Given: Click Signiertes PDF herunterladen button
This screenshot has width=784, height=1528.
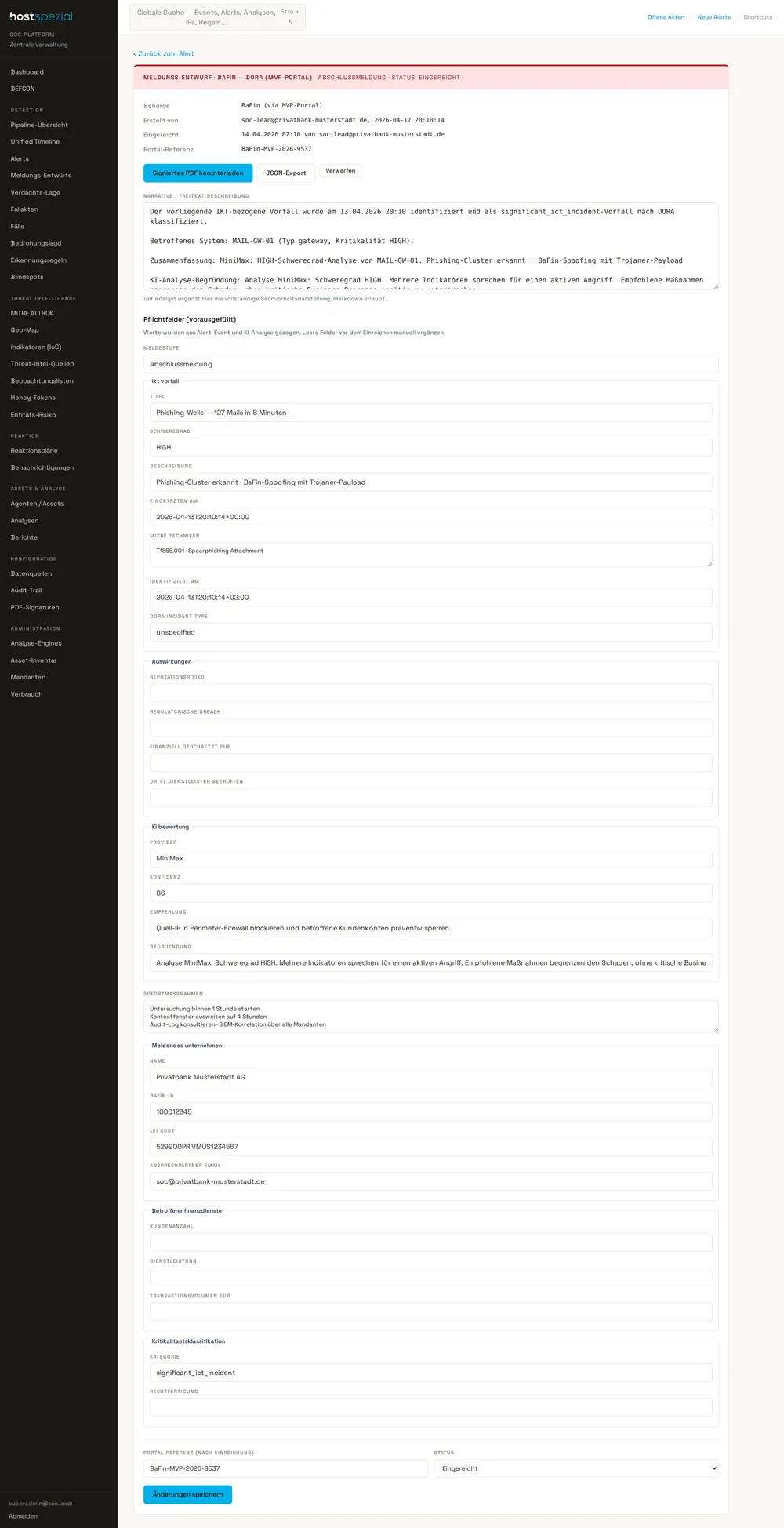Looking at the screenshot, I should click(x=198, y=173).
